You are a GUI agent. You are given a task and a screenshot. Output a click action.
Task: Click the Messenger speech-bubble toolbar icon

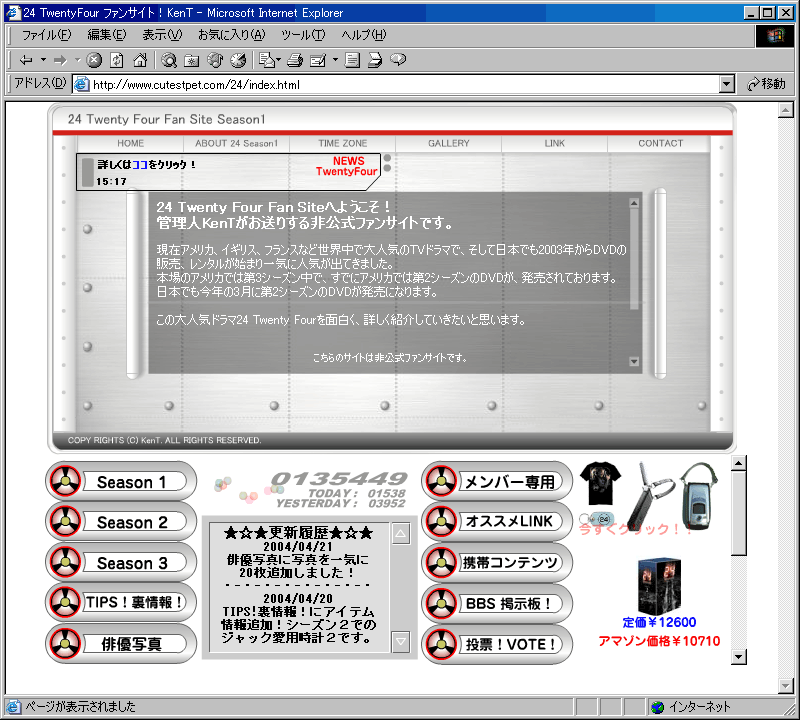pyautogui.click(x=398, y=60)
